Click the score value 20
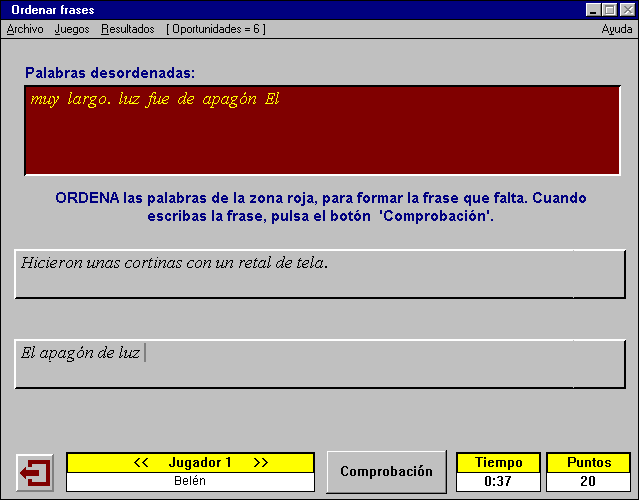639x500 pixels. click(588, 481)
